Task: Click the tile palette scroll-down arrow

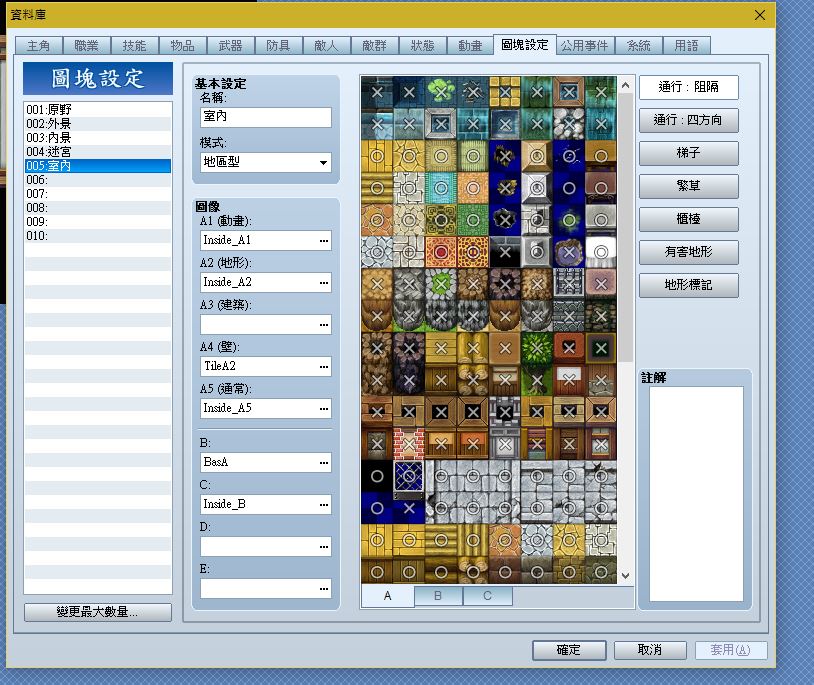Action: coord(626,576)
